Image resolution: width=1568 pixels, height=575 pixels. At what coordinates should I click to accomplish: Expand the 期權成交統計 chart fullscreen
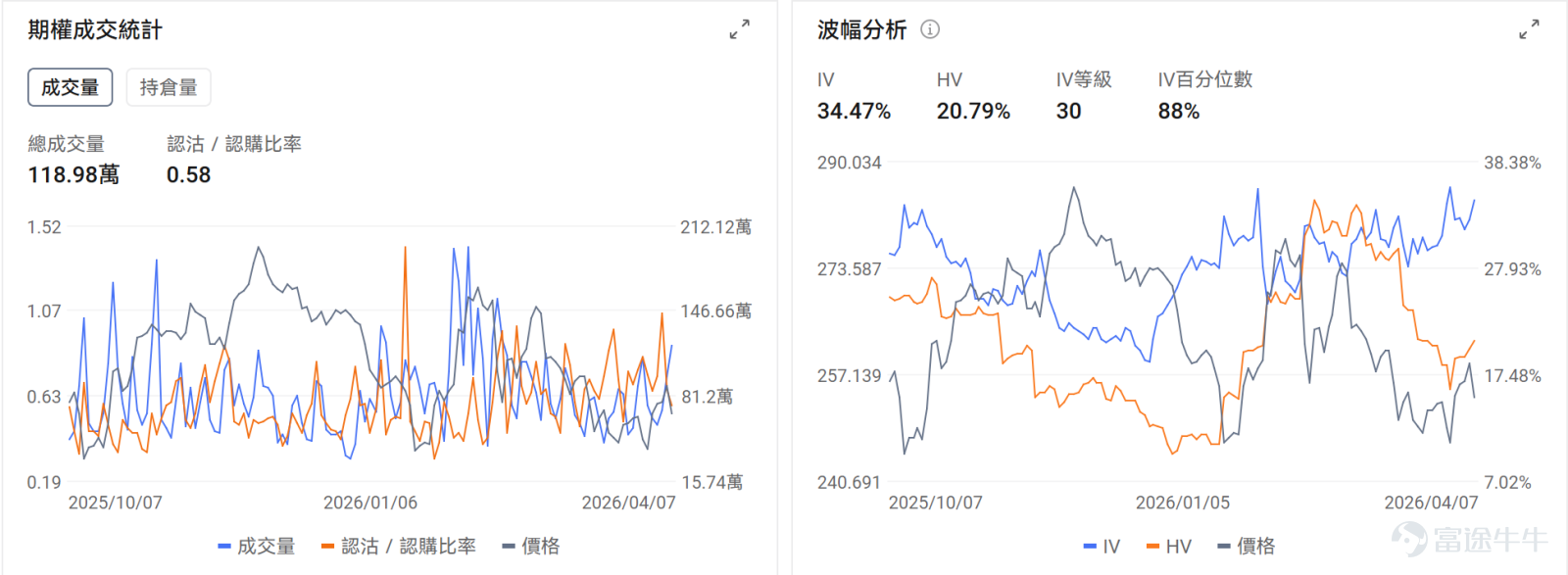(739, 29)
